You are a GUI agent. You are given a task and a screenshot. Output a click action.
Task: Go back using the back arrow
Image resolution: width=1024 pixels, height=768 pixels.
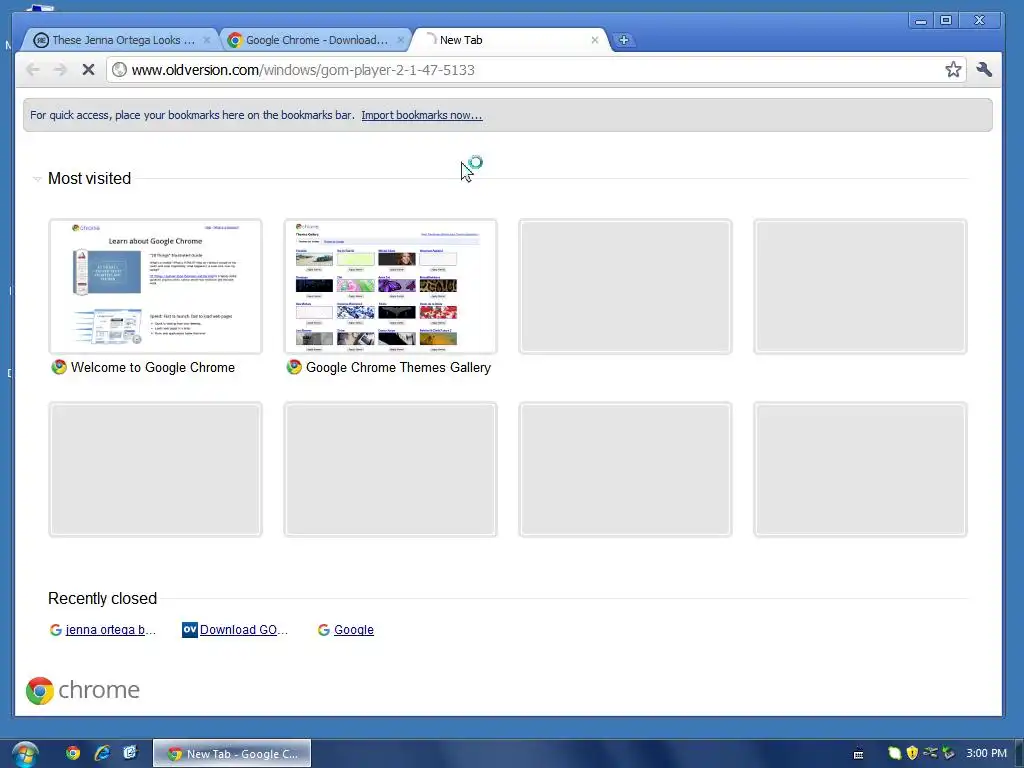point(33,69)
